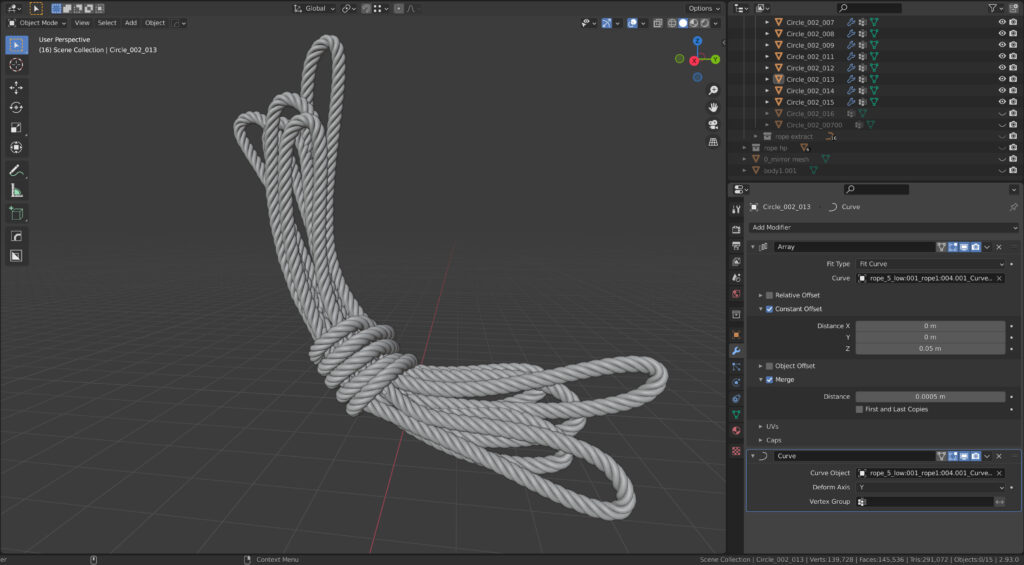Open the Material properties tab
Image resolution: width=1024 pixels, height=565 pixels.
point(737,430)
